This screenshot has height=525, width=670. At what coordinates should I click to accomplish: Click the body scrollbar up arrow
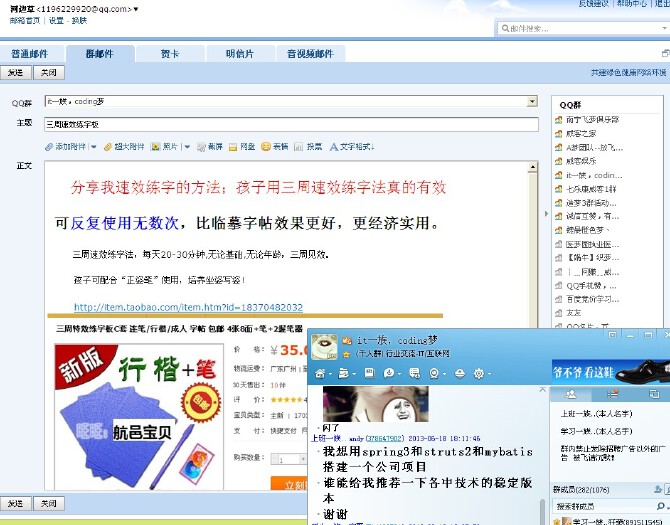[x=532, y=167]
